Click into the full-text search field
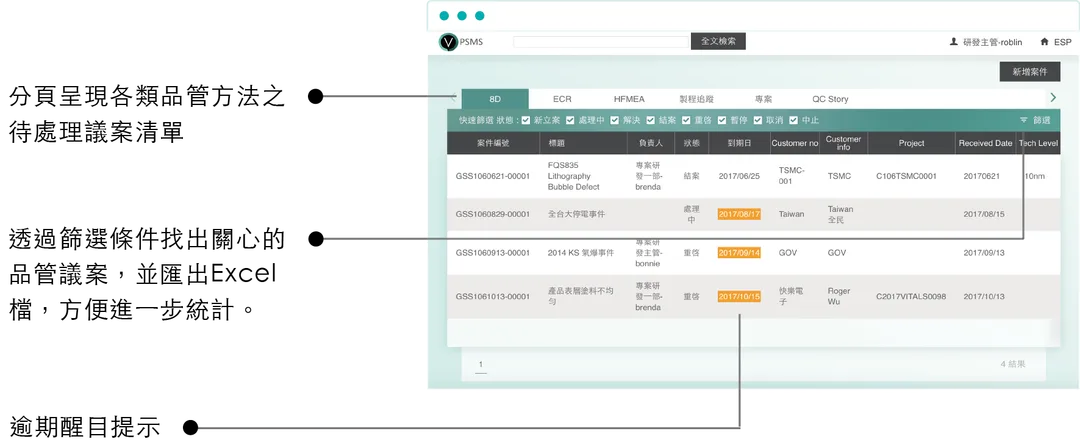 tap(601, 41)
